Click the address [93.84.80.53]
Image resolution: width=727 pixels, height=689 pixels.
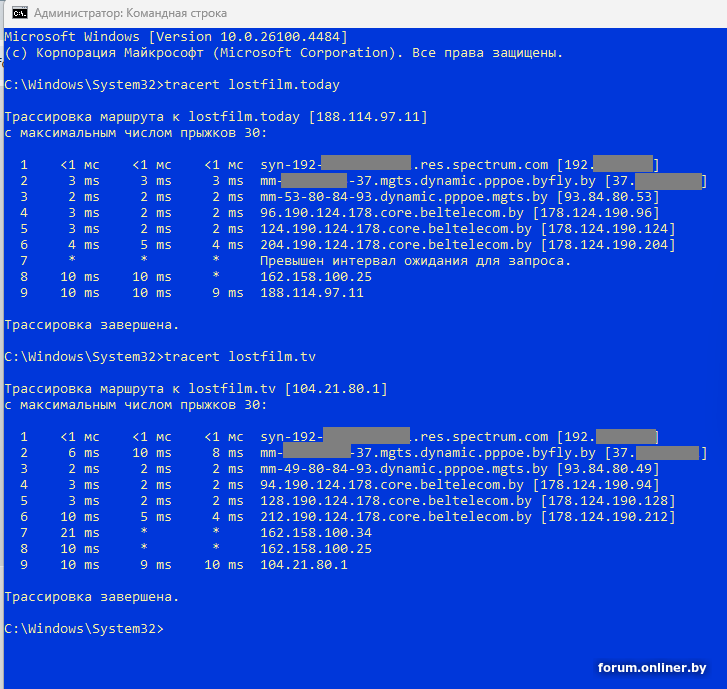[x=608, y=197]
